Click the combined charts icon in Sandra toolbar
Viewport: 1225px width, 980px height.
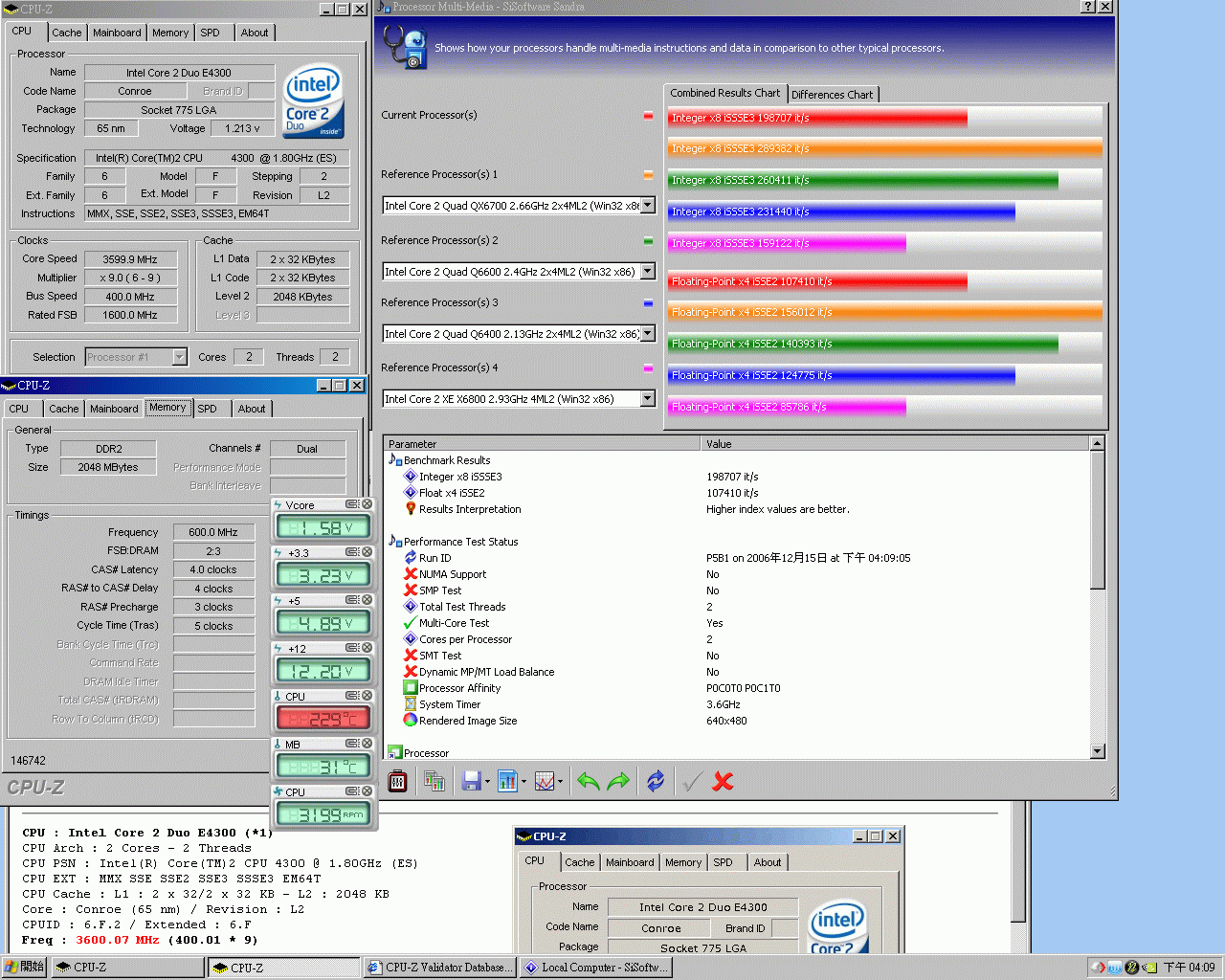coord(434,781)
